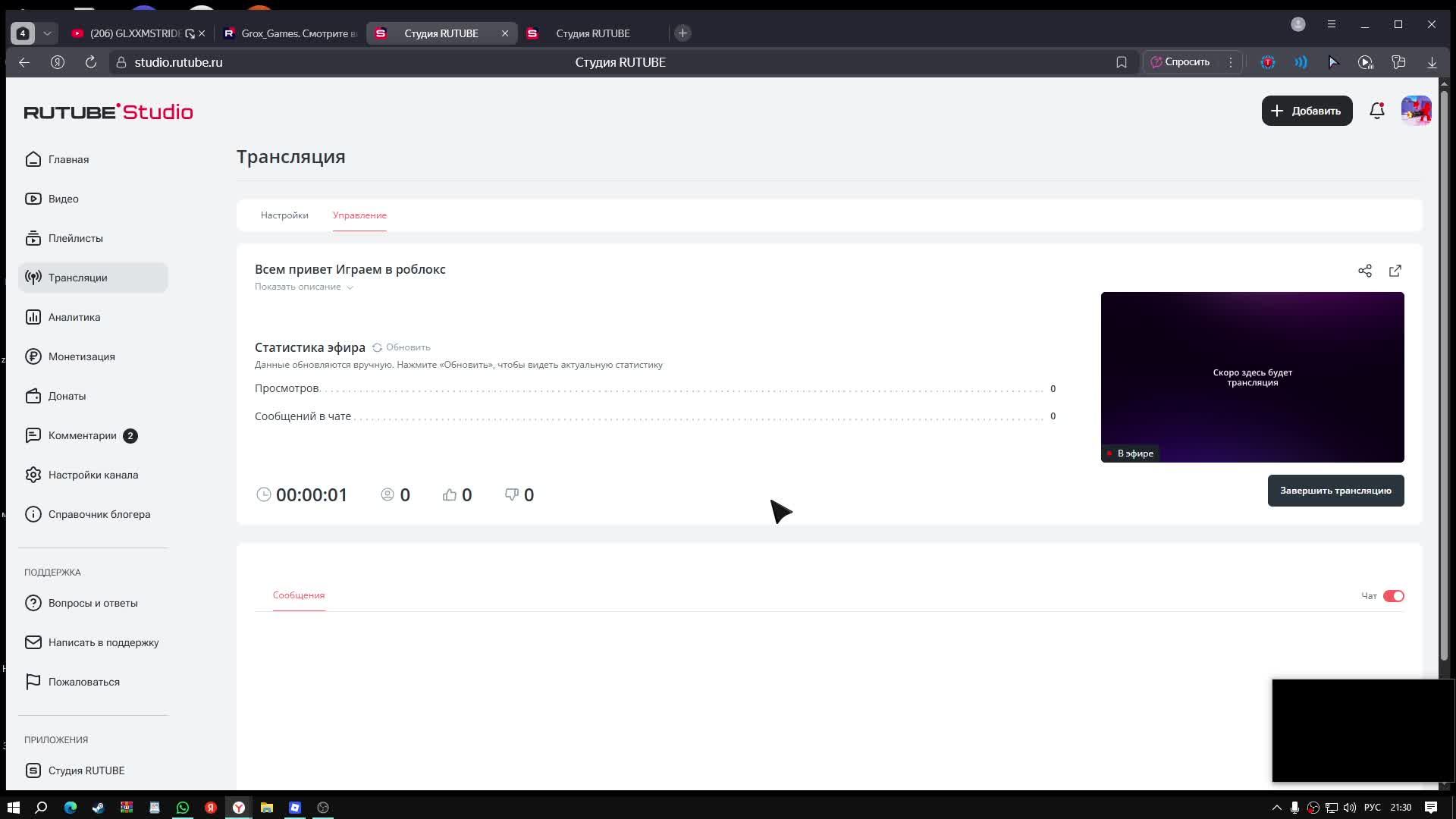The width and height of the screenshot is (1456, 819).
Task: Click Обновить to refresh statistics
Action: (x=401, y=347)
